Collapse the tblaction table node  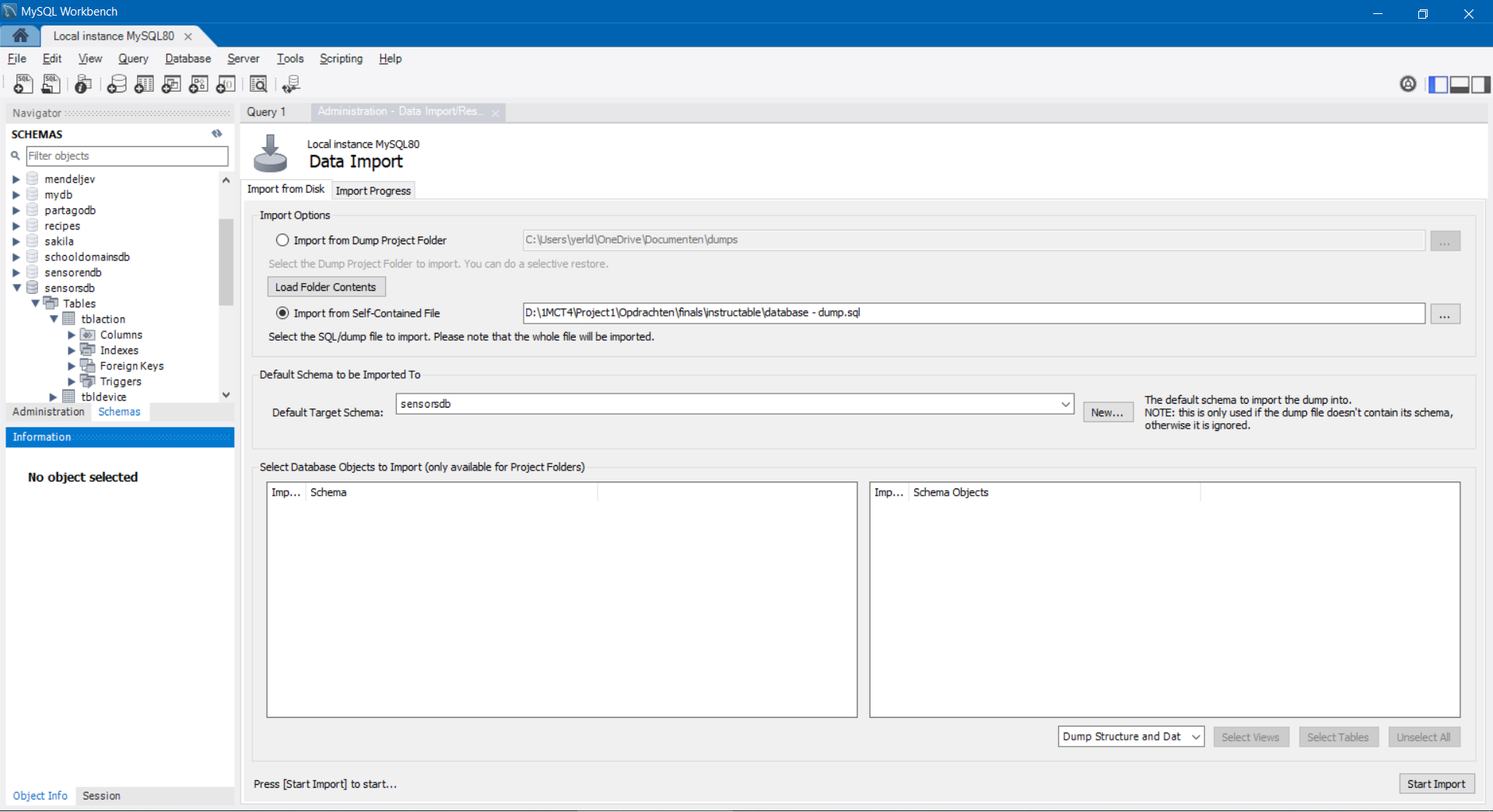tap(54, 319)
